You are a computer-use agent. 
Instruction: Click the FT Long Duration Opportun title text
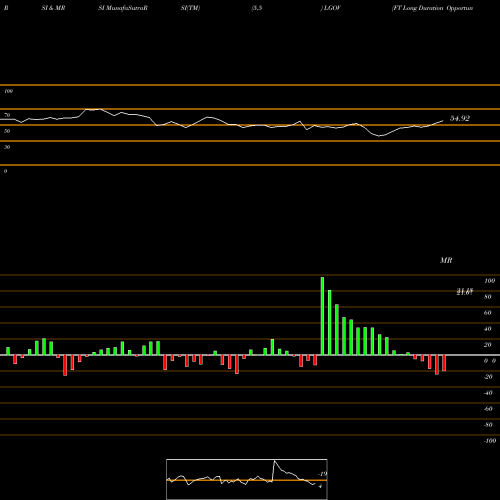click(x=433, y=8)
